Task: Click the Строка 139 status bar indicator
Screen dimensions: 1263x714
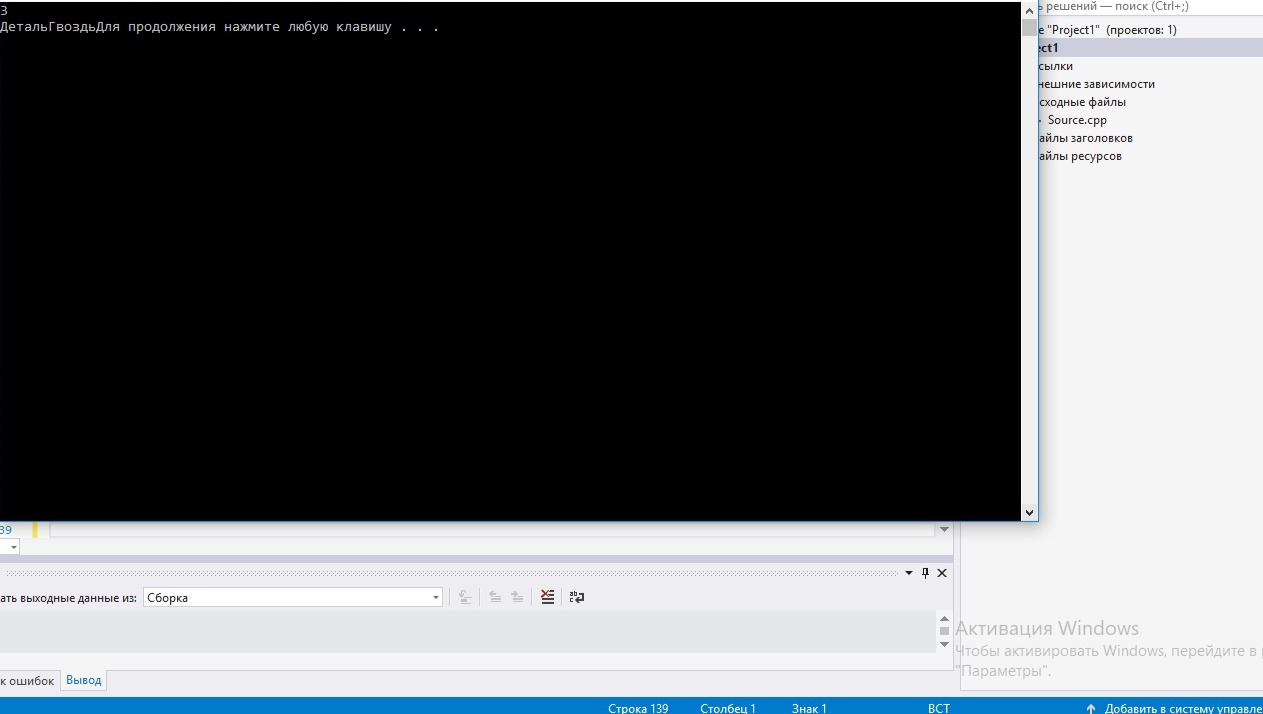Action: pos(638,708)
